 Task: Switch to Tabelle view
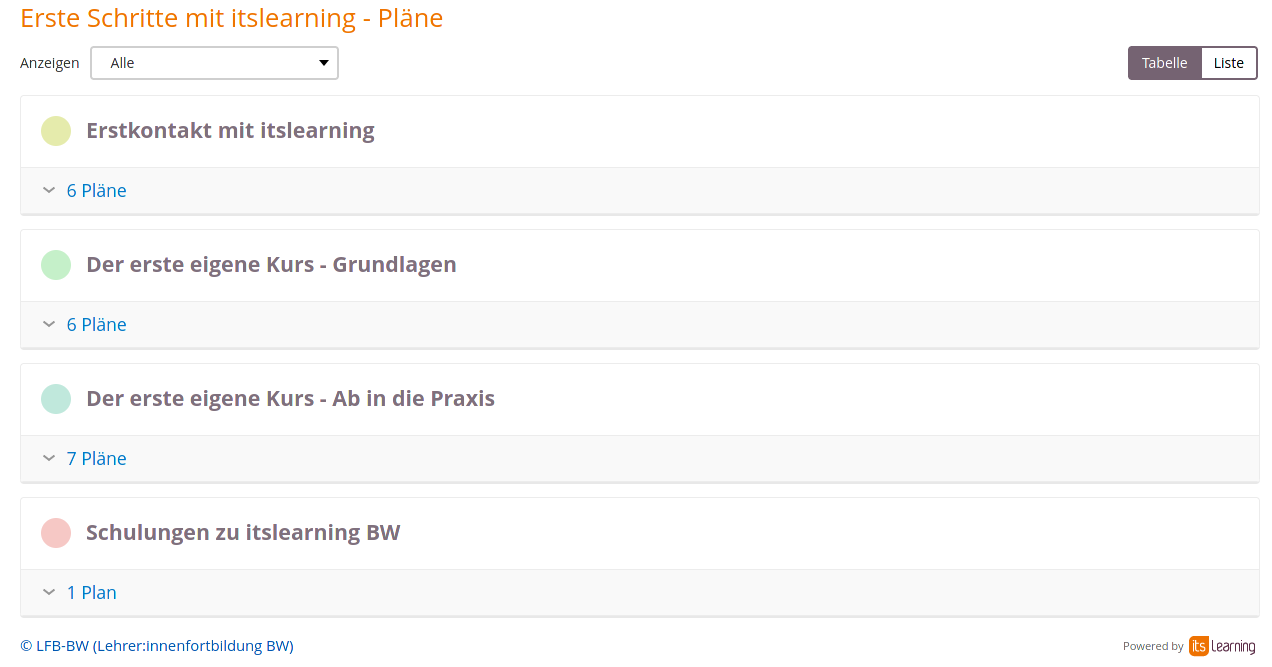[1164, 63]
